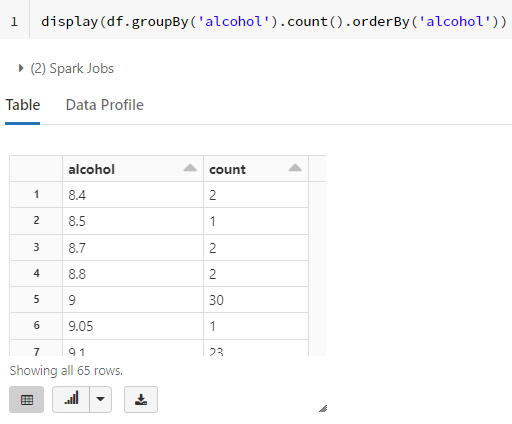
Task: Click the download results icon
Action: [141, 399]
